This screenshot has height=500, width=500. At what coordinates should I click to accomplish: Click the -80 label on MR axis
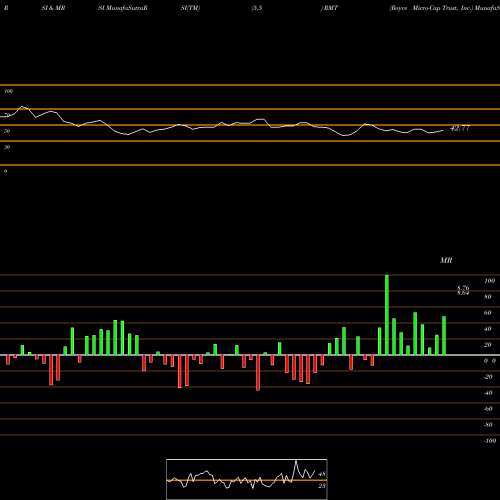(x=488, y=425)
